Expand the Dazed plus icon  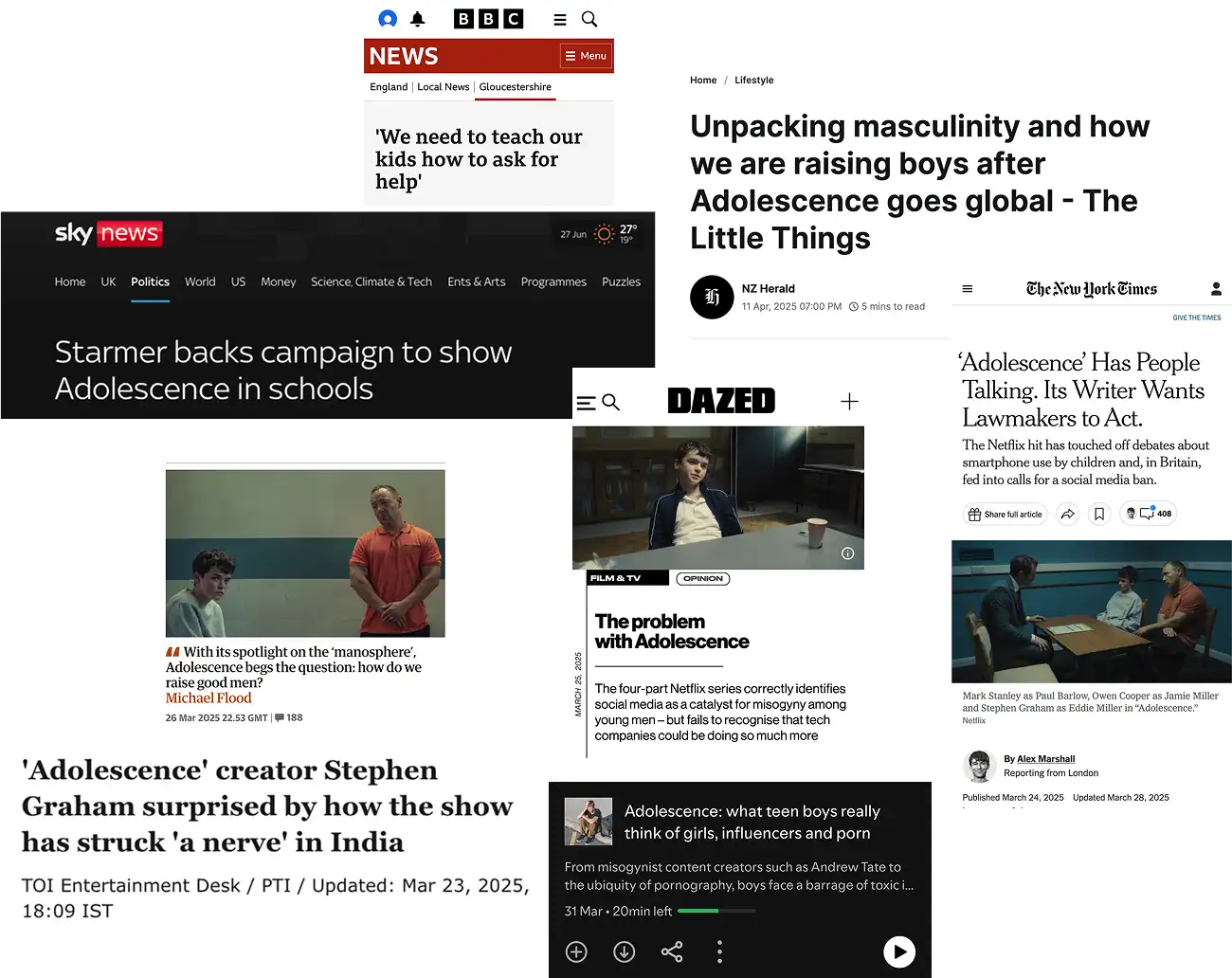click(849, 402)
